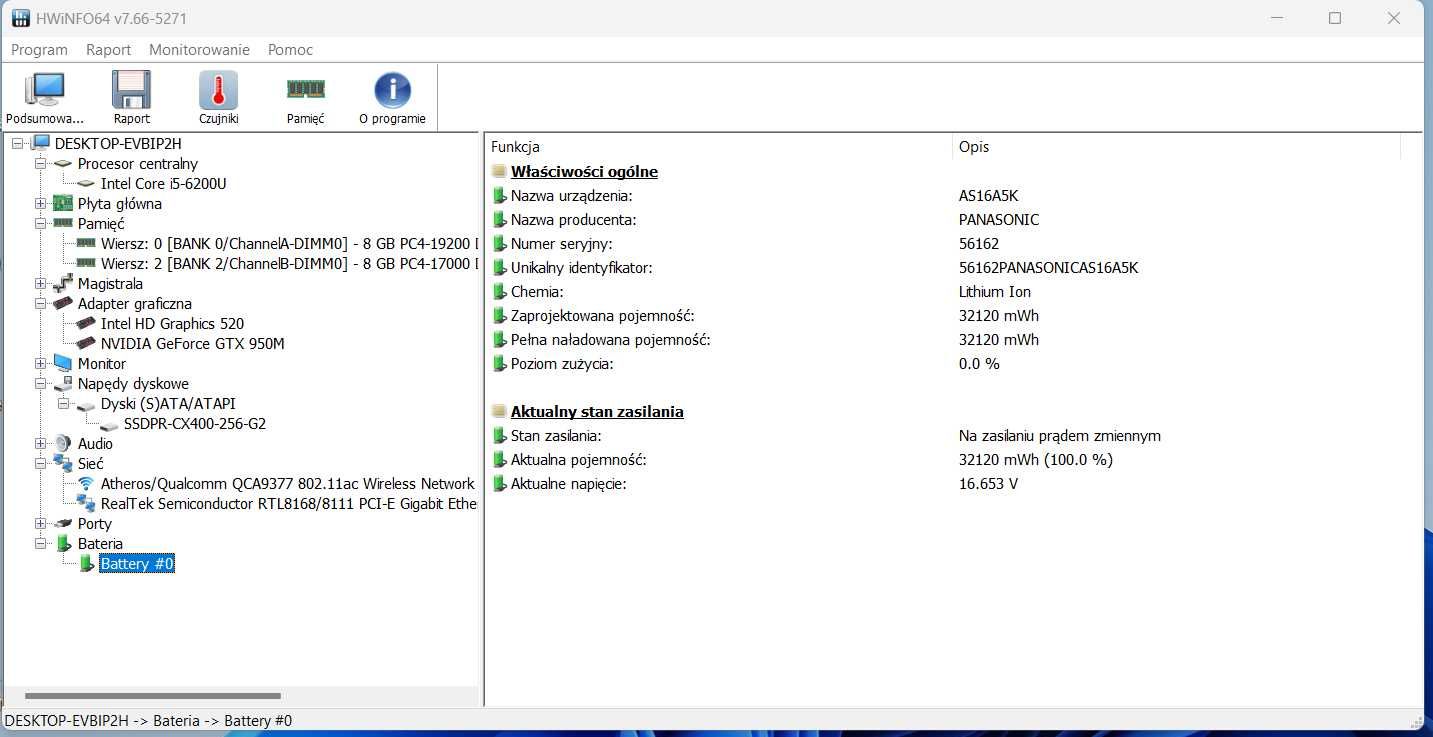Click the Numer seryjny row label
This screenshot has height=737, width=1433.
pos(561,244)
